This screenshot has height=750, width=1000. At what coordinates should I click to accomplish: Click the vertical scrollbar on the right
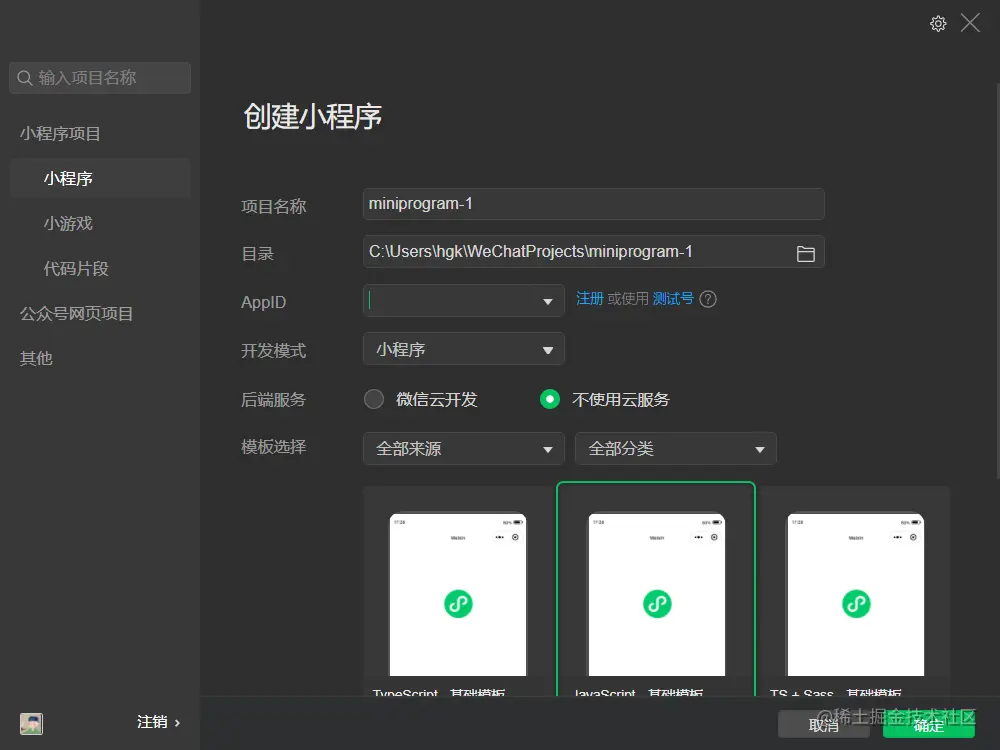tap(997, 281)
